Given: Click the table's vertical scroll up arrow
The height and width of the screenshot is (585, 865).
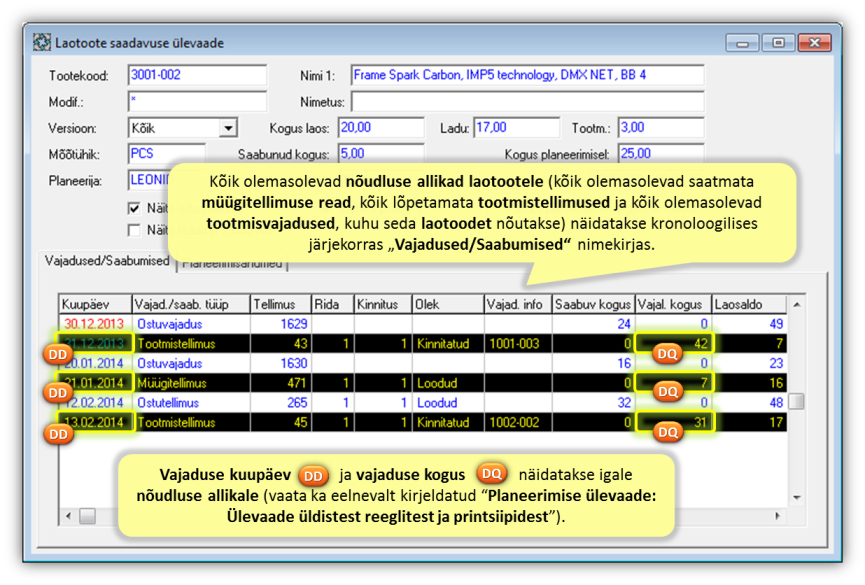Looking at the screenshot, I should [x=797, y=305].
